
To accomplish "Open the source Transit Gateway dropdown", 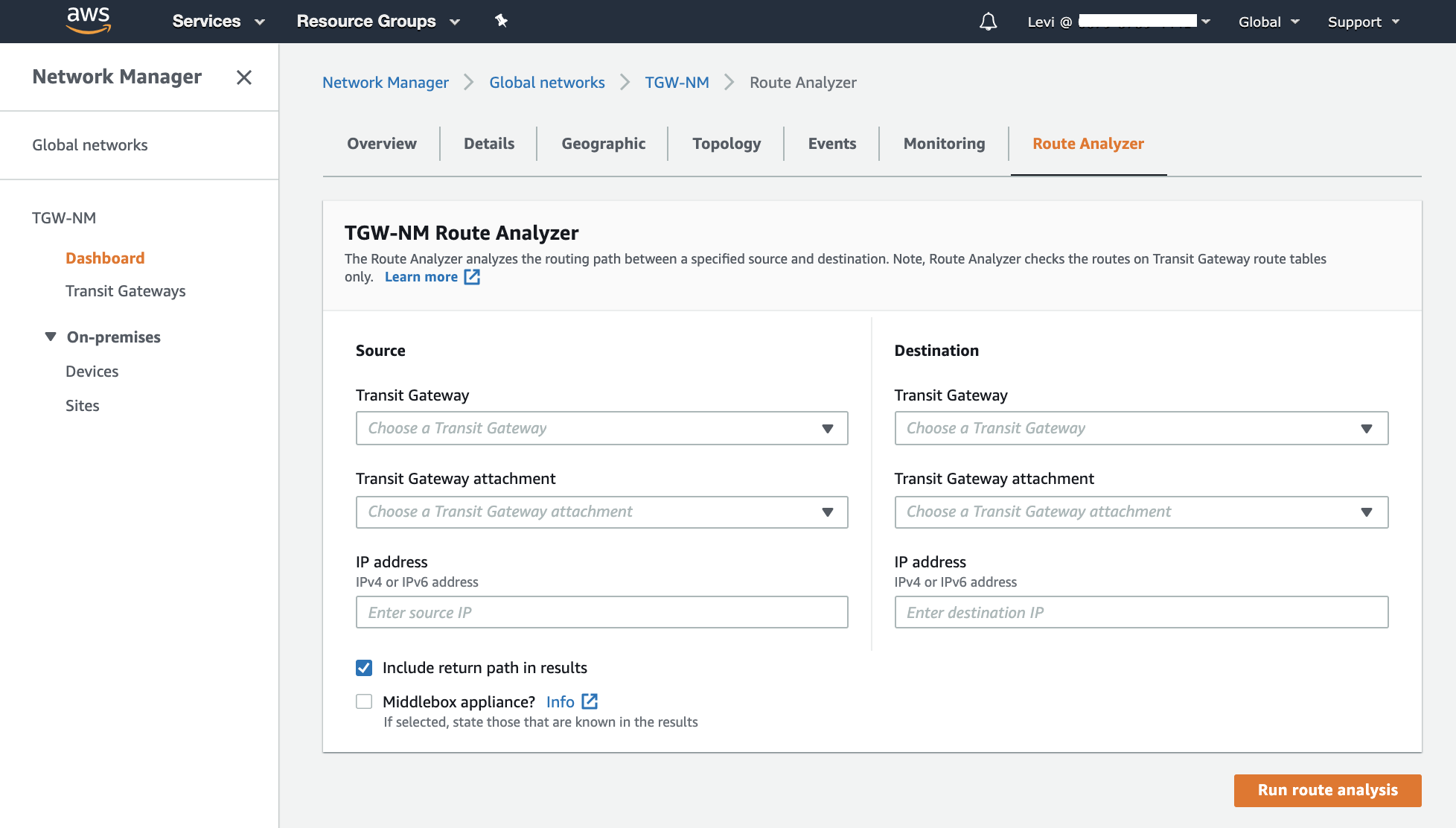I will pos(601,428).
